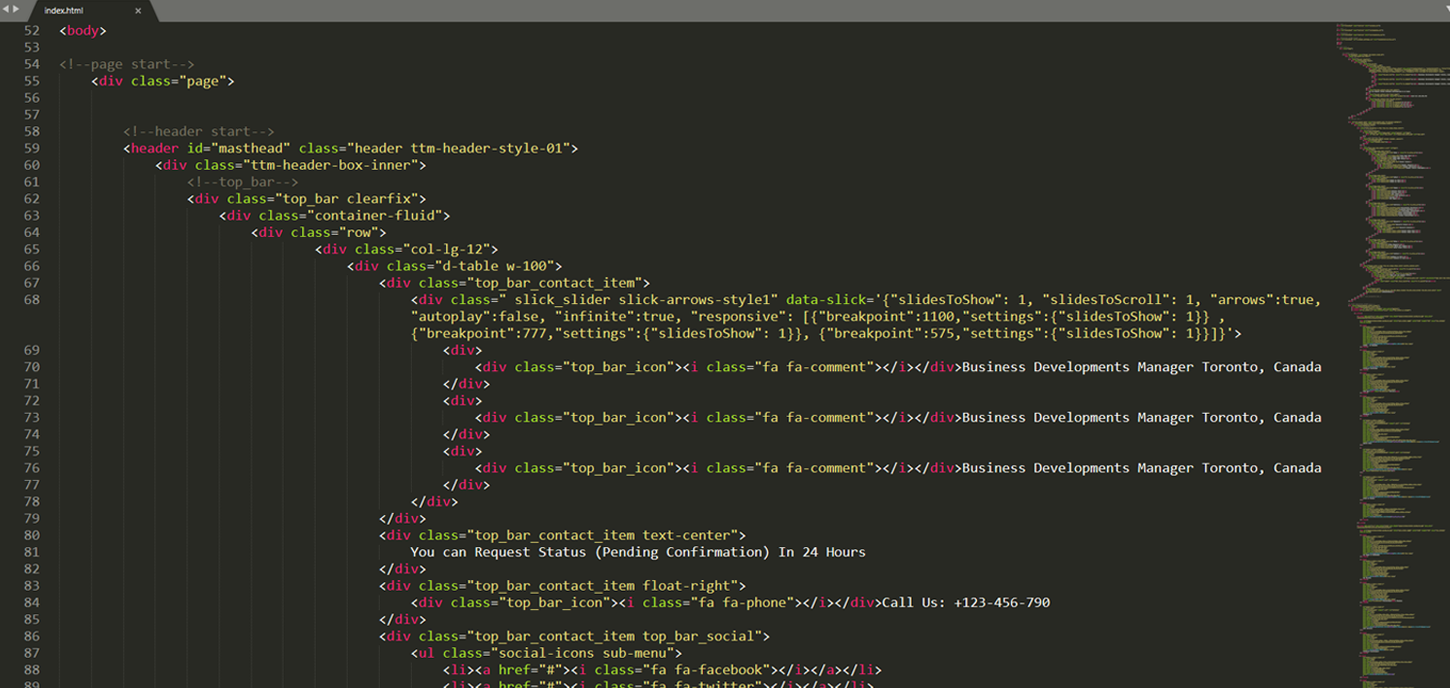The height and width of the screenshot is (688, 1450).
Task: Click the container-fluid div line
Action: pyautogui.click(x=335, y=215)
